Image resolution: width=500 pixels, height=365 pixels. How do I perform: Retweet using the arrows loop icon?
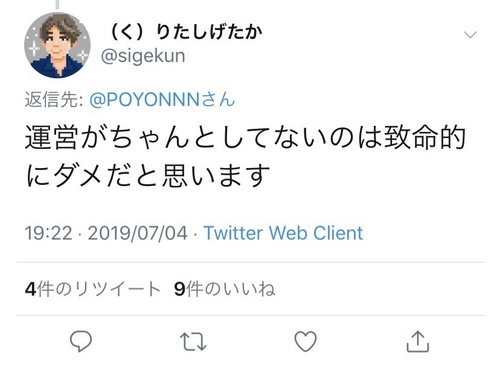click(193, 342)
